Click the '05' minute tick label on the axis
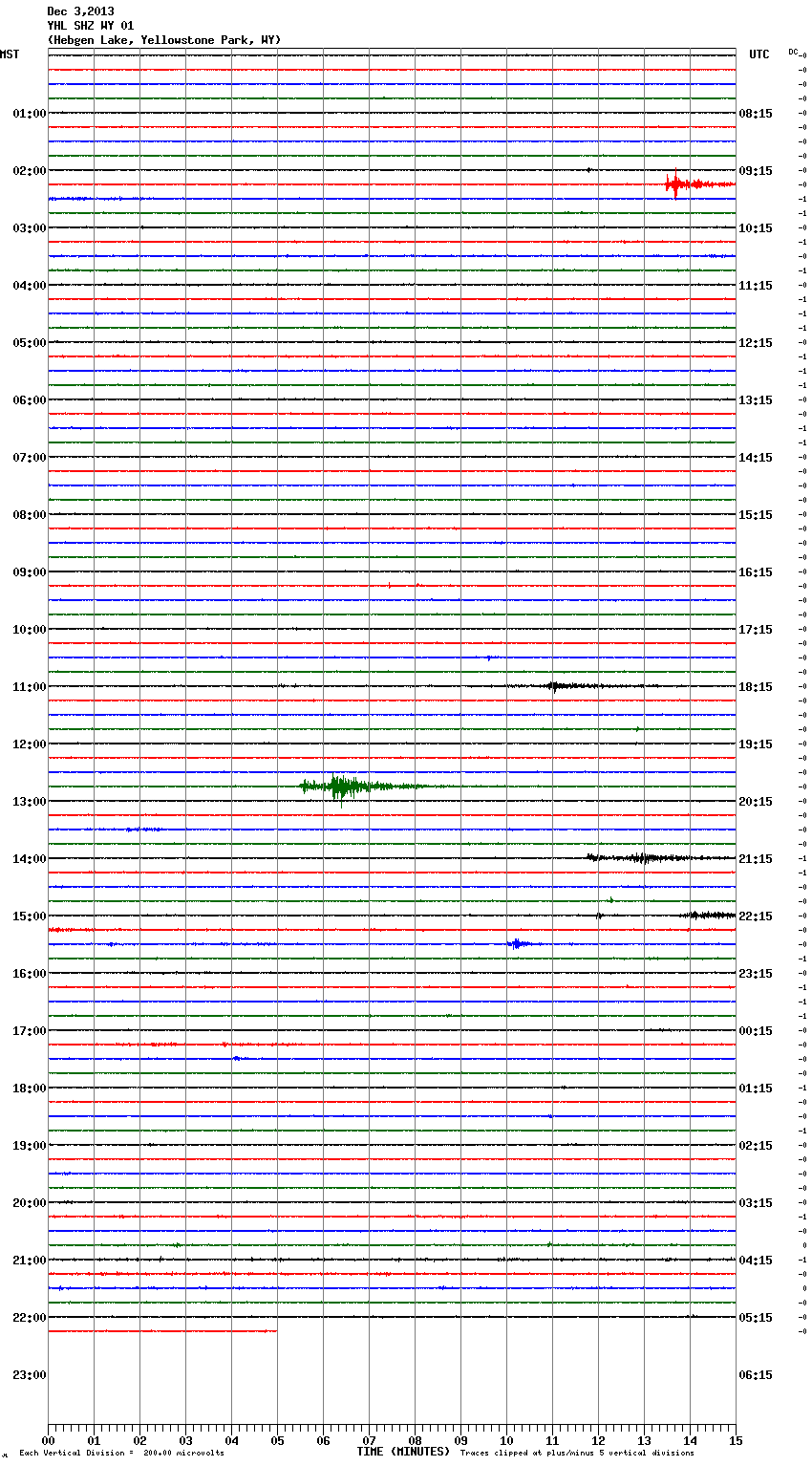Image resolution: width=812 pixels, height=1466 pixels. tap(277, 1440)
